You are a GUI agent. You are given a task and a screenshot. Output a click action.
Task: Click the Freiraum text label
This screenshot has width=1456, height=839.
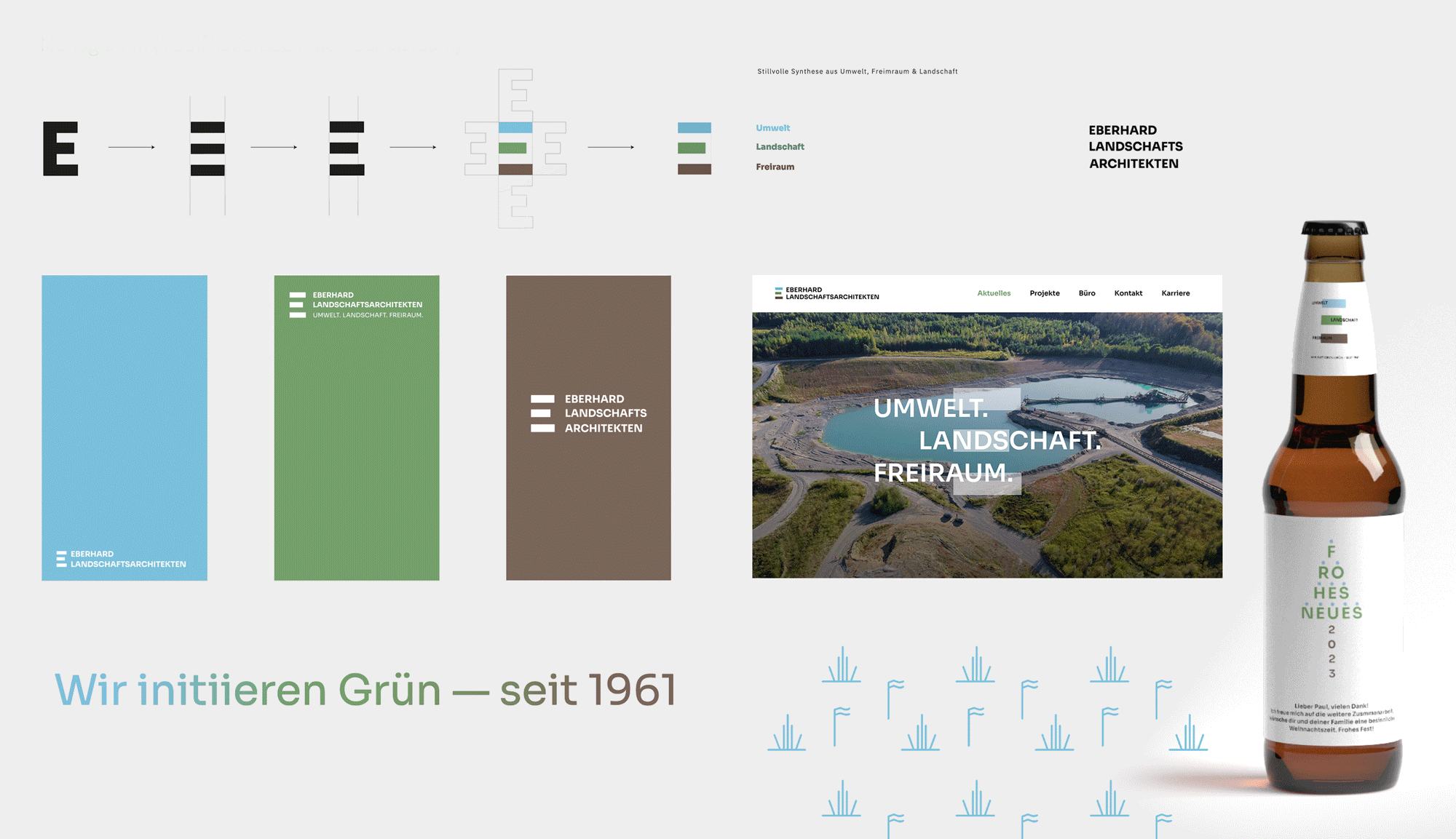click(x=775, y=167)
